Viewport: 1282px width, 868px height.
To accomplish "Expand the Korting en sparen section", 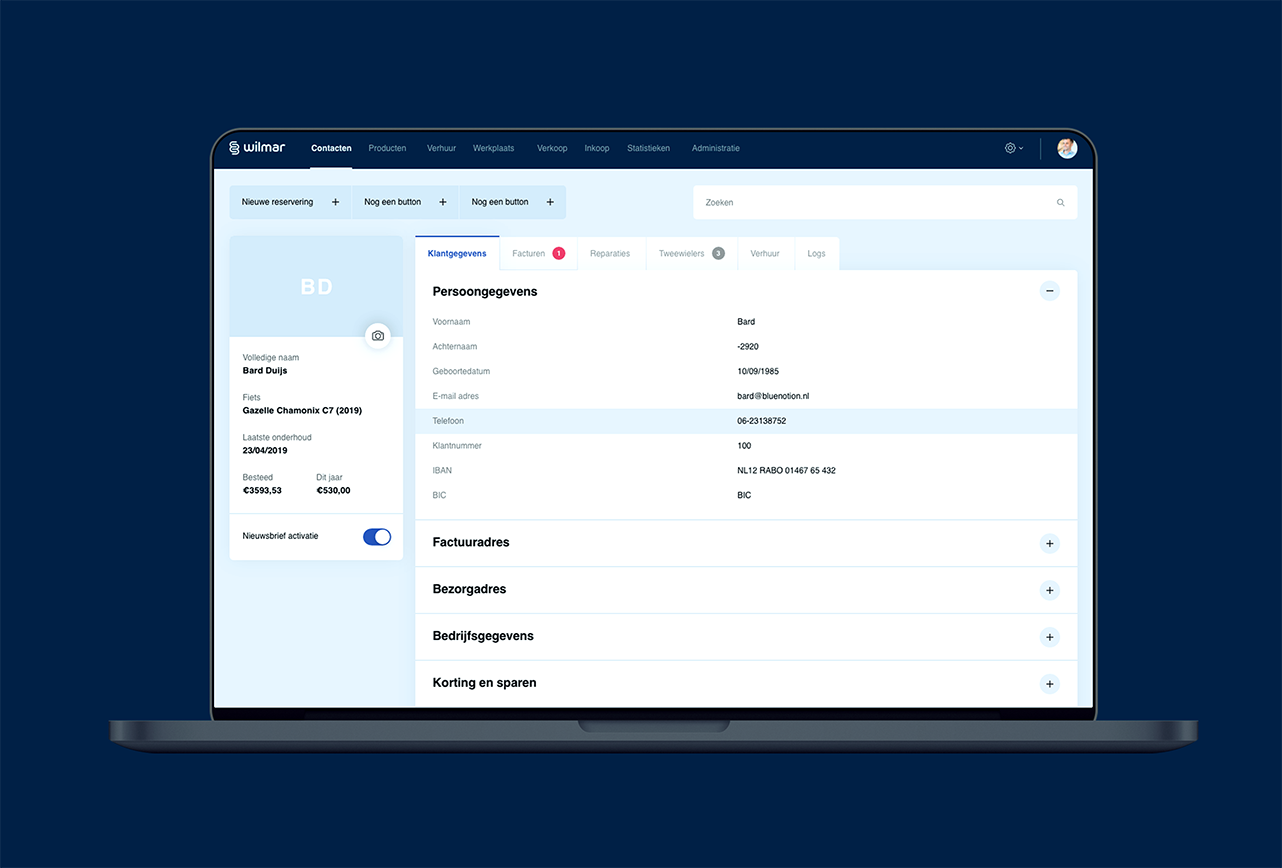I will pyautogui.click(x=1050, y=684).
